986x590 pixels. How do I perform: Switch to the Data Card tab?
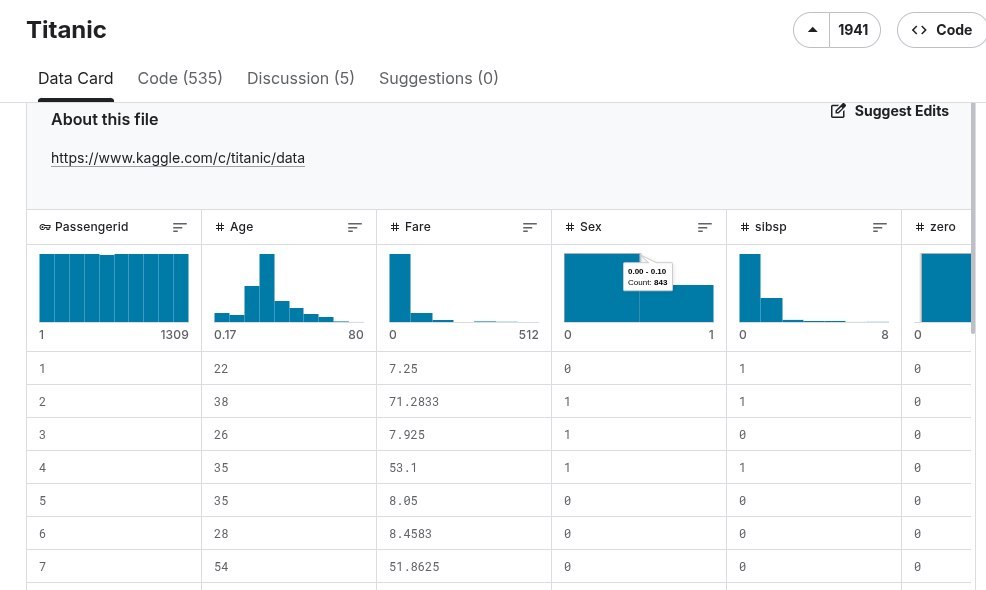coord(75,78)
